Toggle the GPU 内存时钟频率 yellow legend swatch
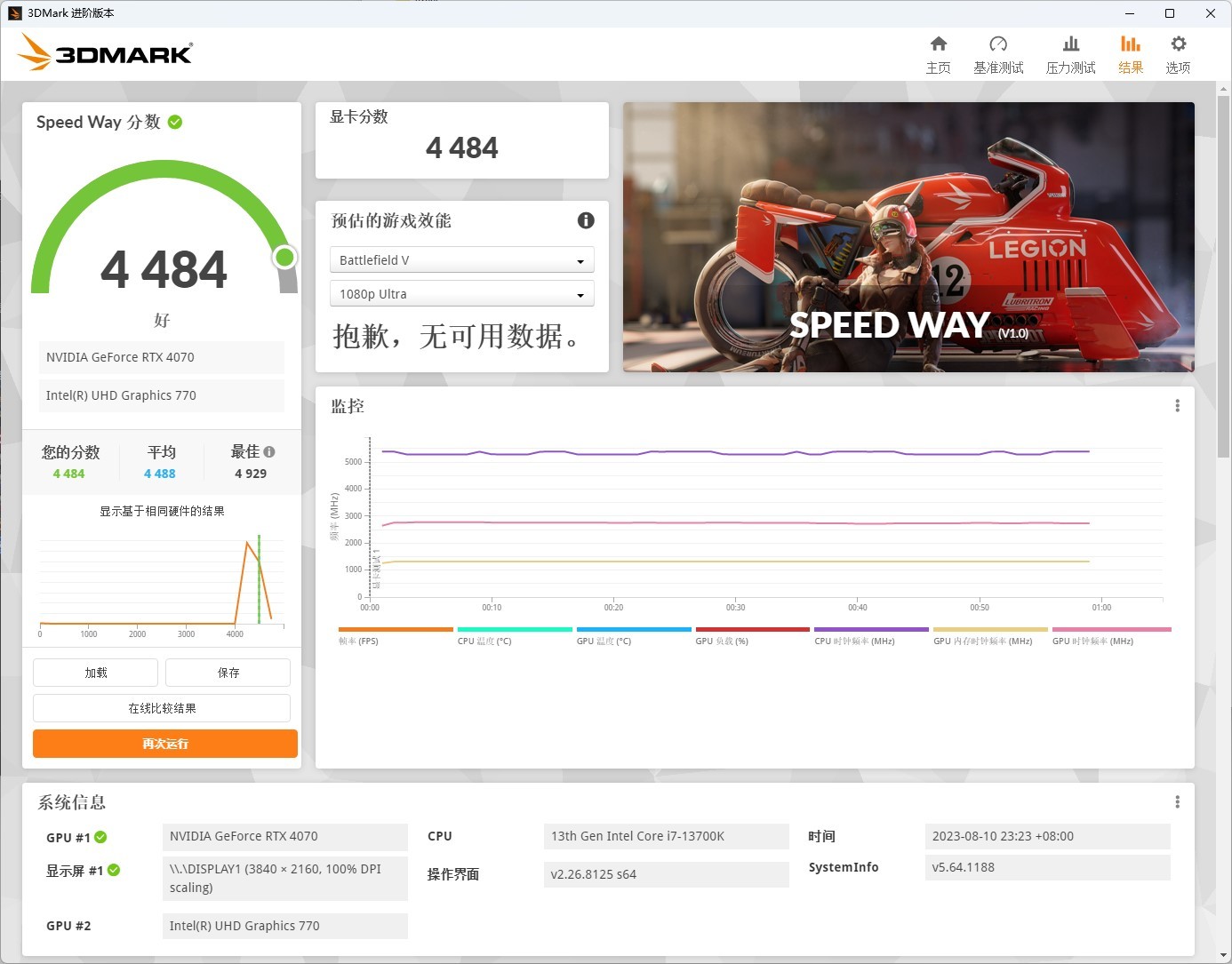 [x=990, y=629]
